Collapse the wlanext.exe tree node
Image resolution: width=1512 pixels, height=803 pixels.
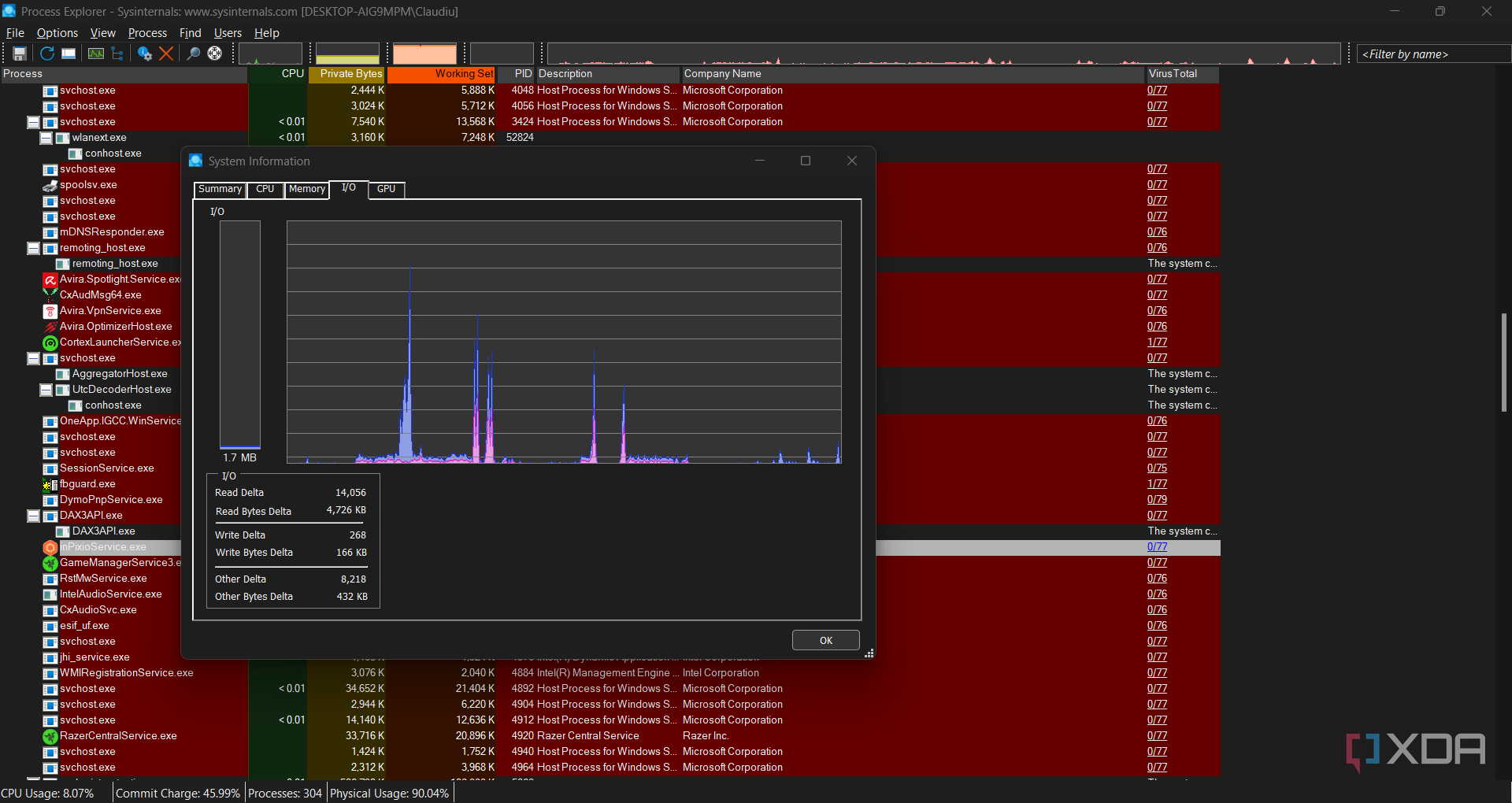46,138
